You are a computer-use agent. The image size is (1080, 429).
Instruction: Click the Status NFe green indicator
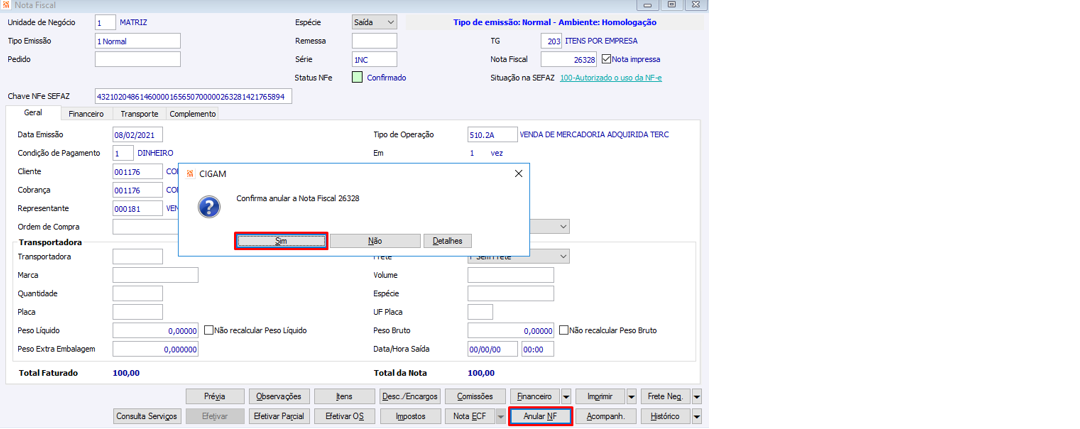[357, 78]
